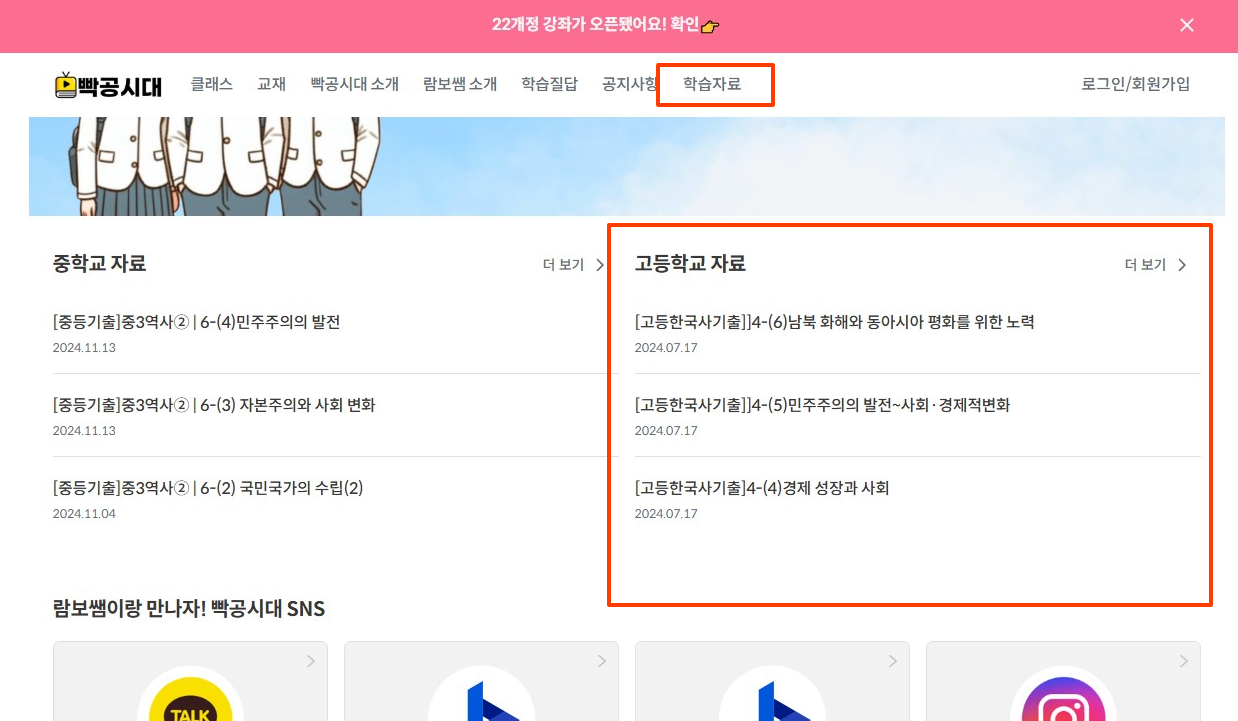Image resolution: width=1238 pixels, height=721 pixels.
Task: Open 6-(4)민주주의의 발전 post
Action: pyautogui.click(x=197, y=322)
